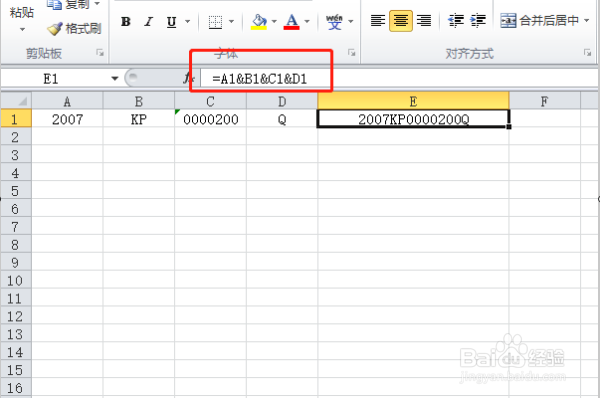Select column D header
Image resolution: width=600 pixels, height=398 pixels.
click(x=282, y=101)
